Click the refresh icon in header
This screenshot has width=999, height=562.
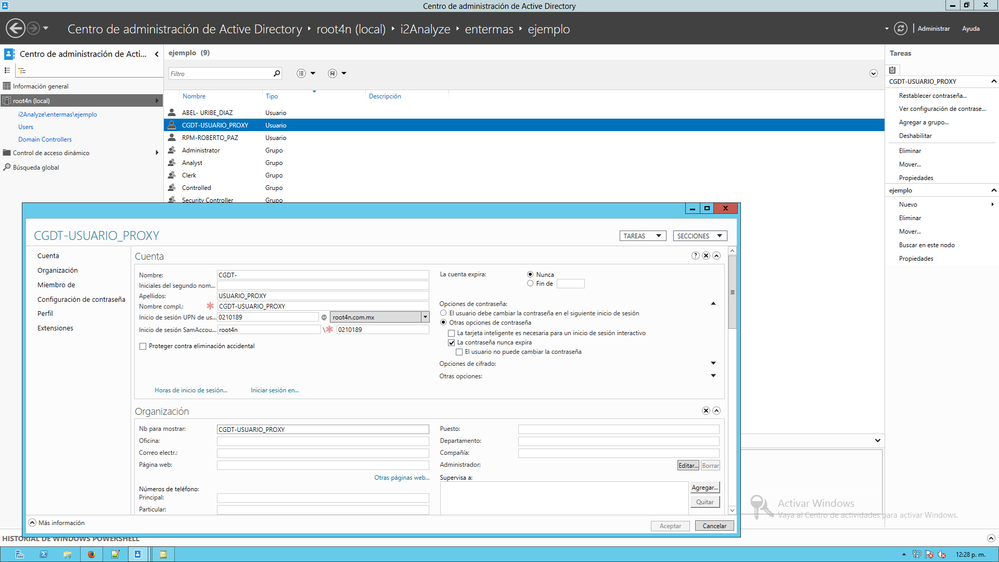point(902,29)
